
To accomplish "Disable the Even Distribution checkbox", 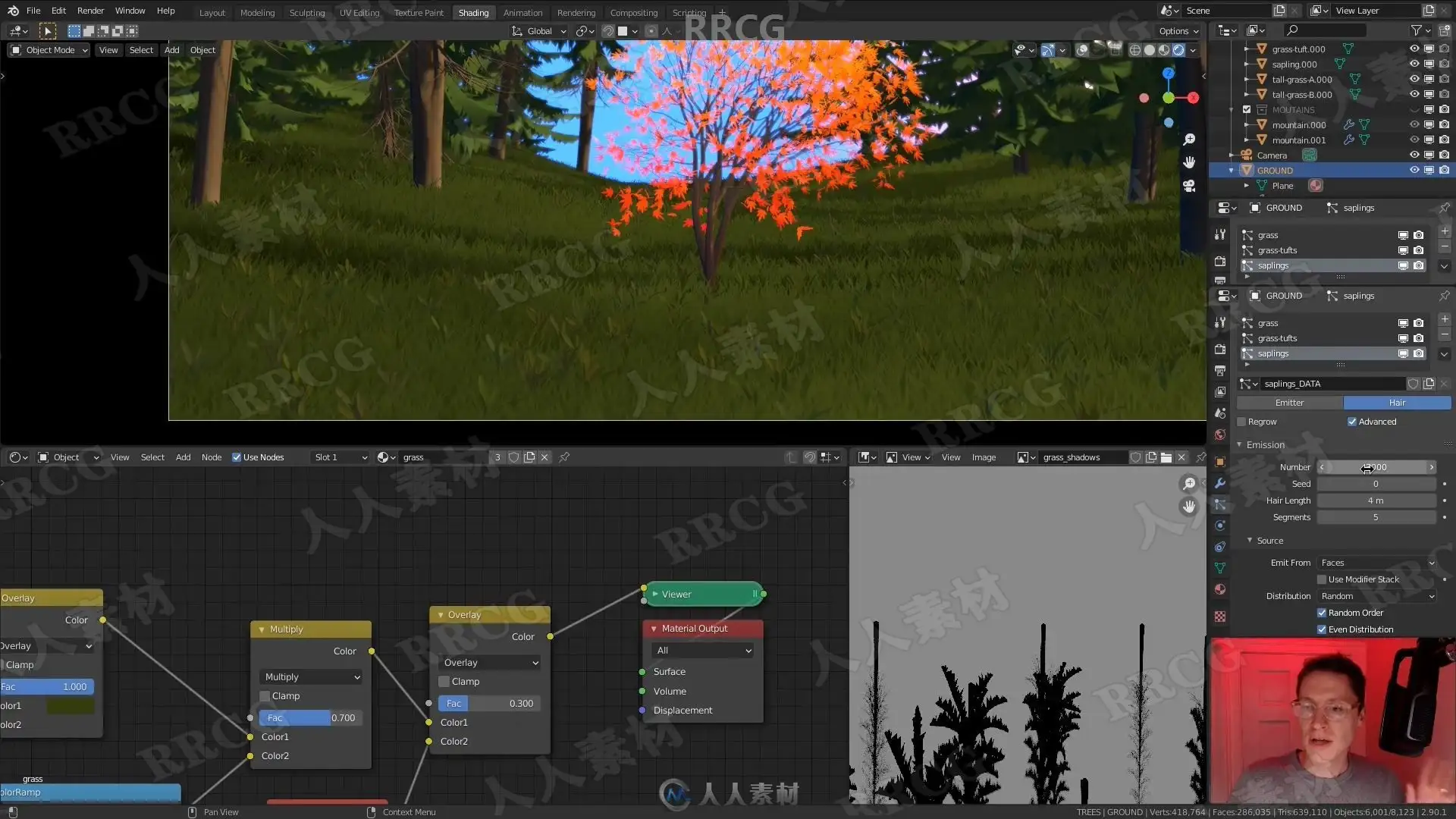I will (1322, 629).
